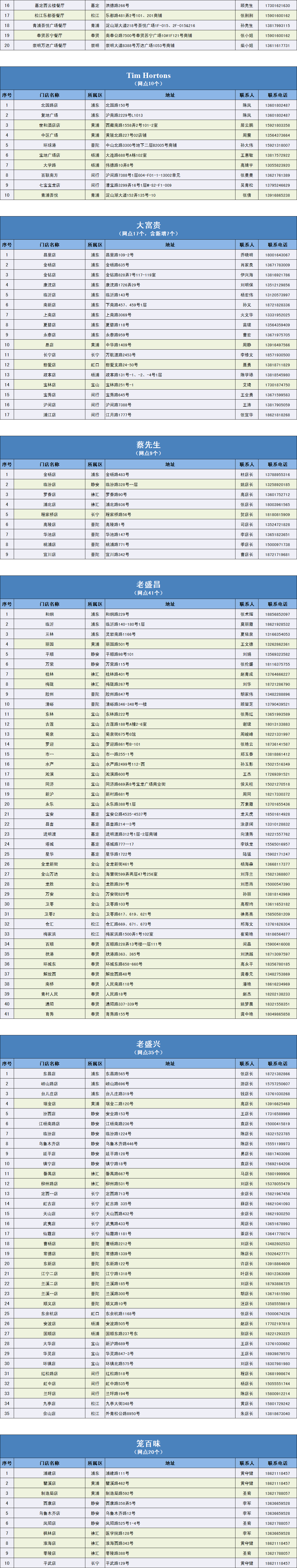Image resolution: width=297 pixels, height=1568 pixels.
Task: Click 乌鲁木齐店 in the 老盛兴 table
Action: pyautogui.click(x=49, y=1144)
